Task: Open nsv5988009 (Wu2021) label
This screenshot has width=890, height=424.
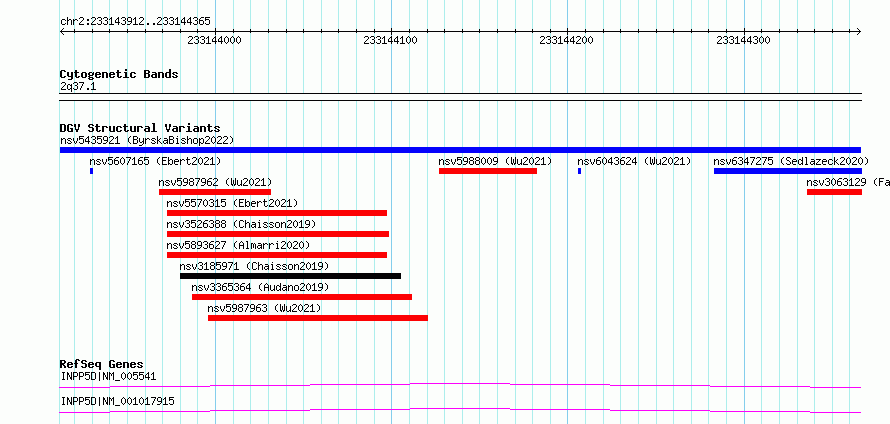Action: point(495,161)
